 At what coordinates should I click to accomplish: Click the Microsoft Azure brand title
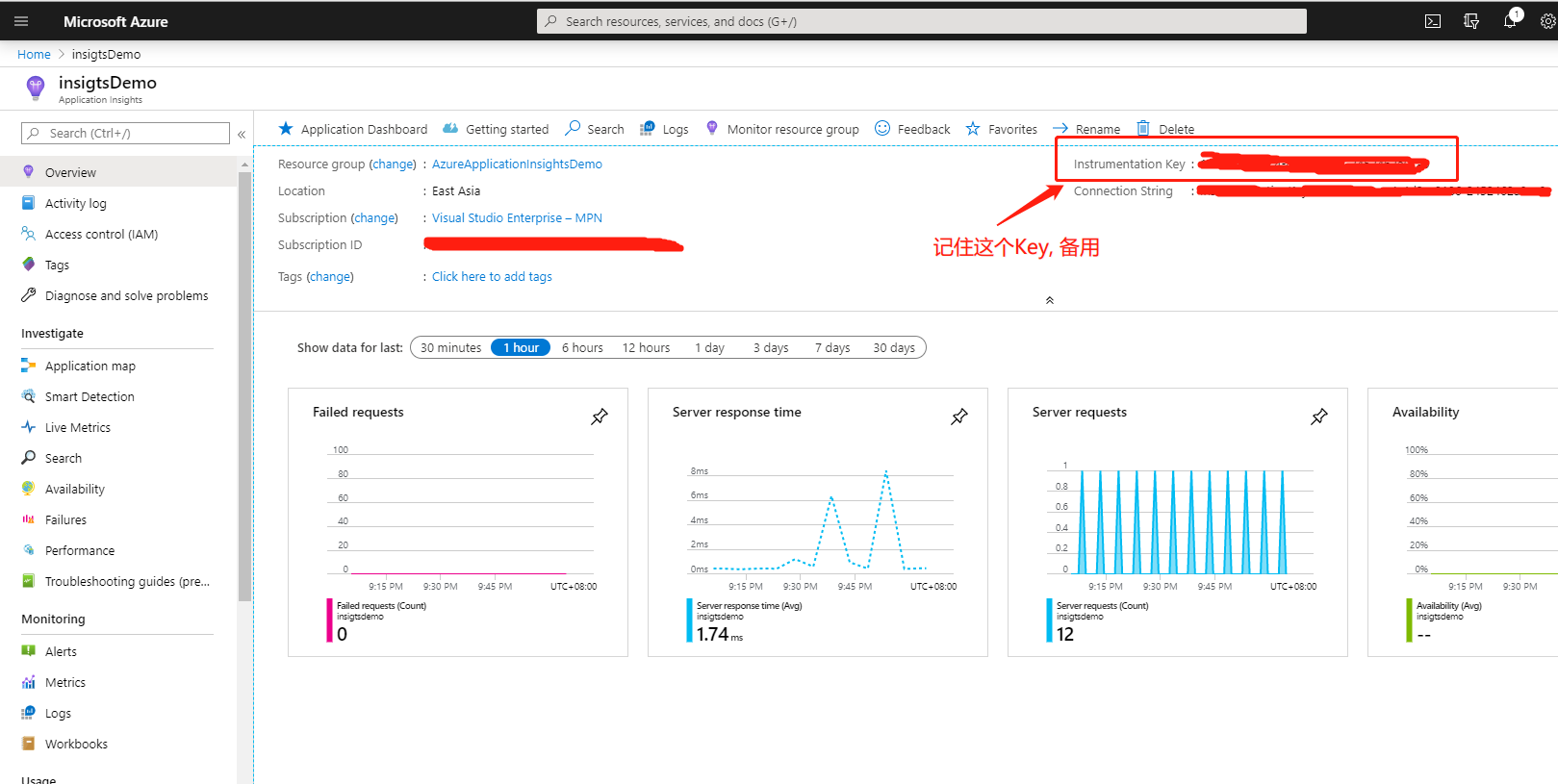[x=115, y=21]
